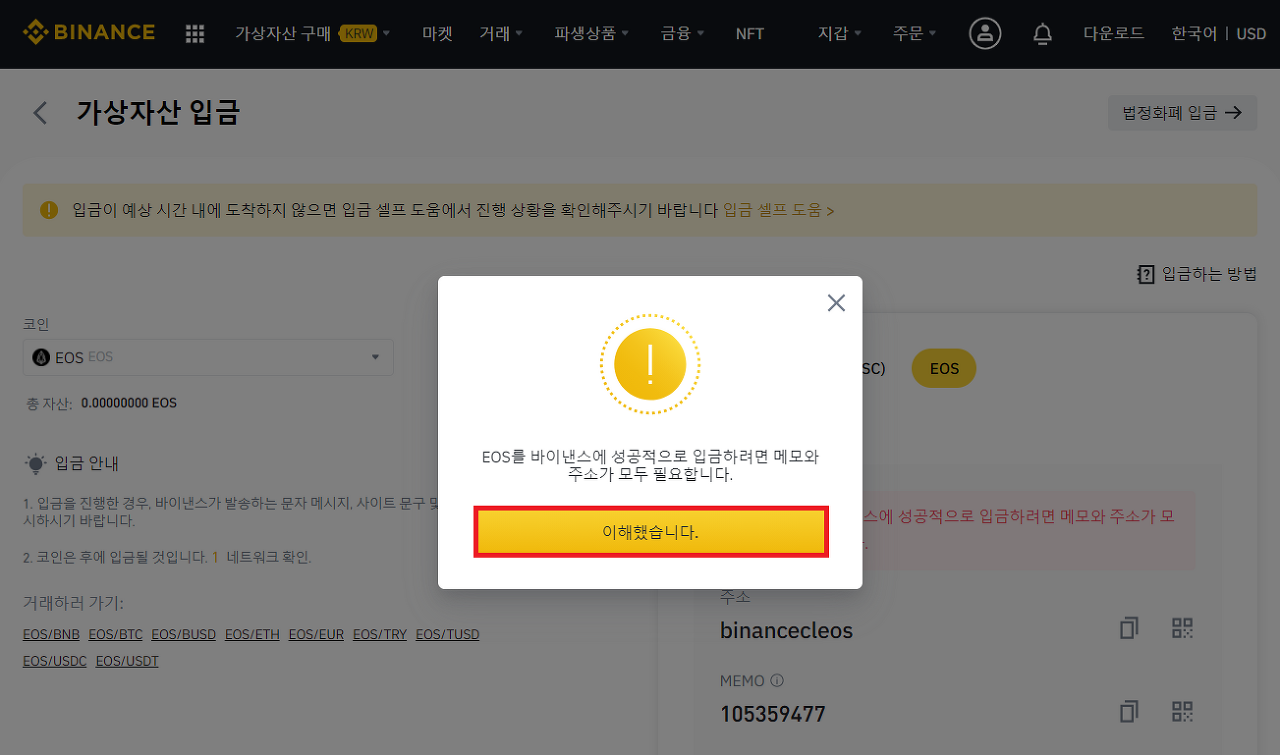Open the NFT menu item

[x=749, y=33]
